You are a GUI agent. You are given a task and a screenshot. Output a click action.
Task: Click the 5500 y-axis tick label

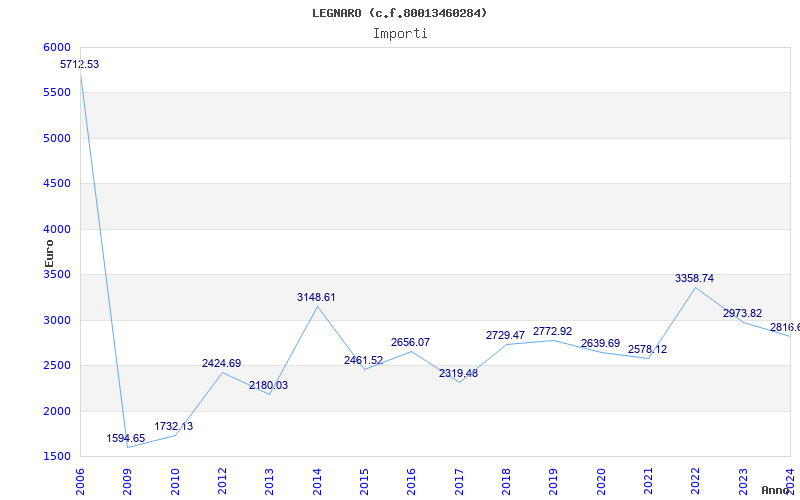pos(57,92)
